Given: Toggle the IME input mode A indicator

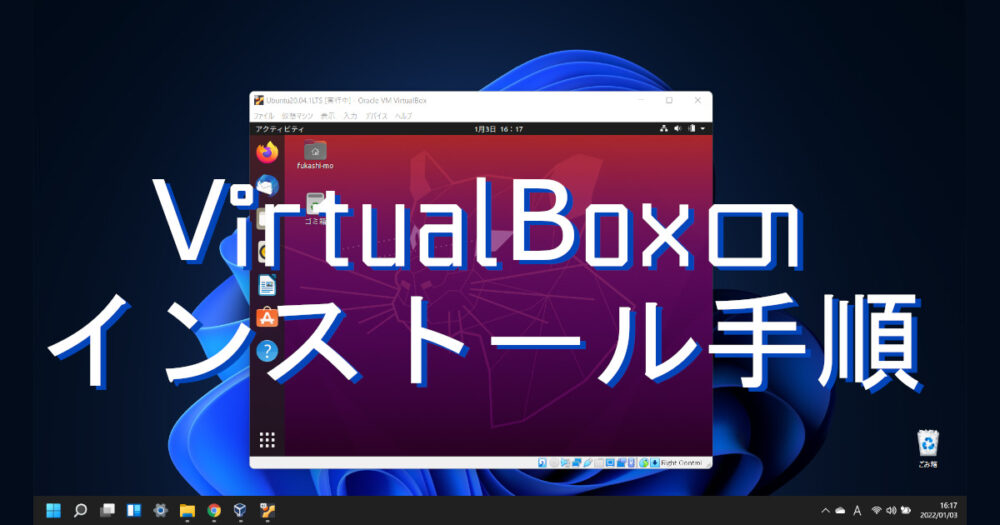Looking at the screenshot, I should coord(857,510).
